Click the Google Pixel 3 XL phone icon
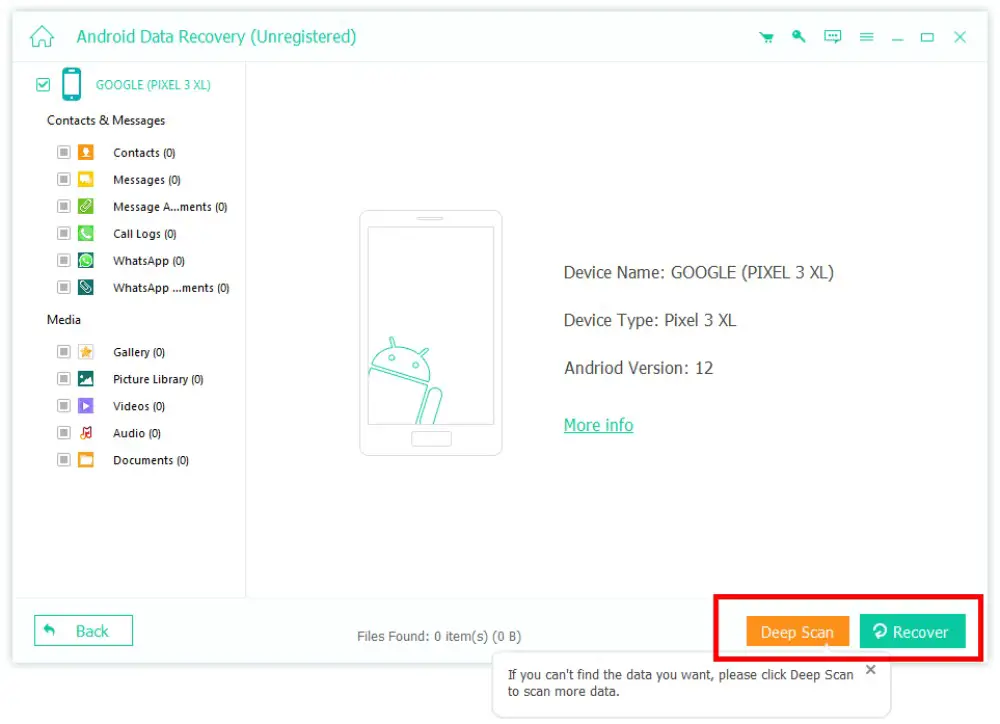 71,84
